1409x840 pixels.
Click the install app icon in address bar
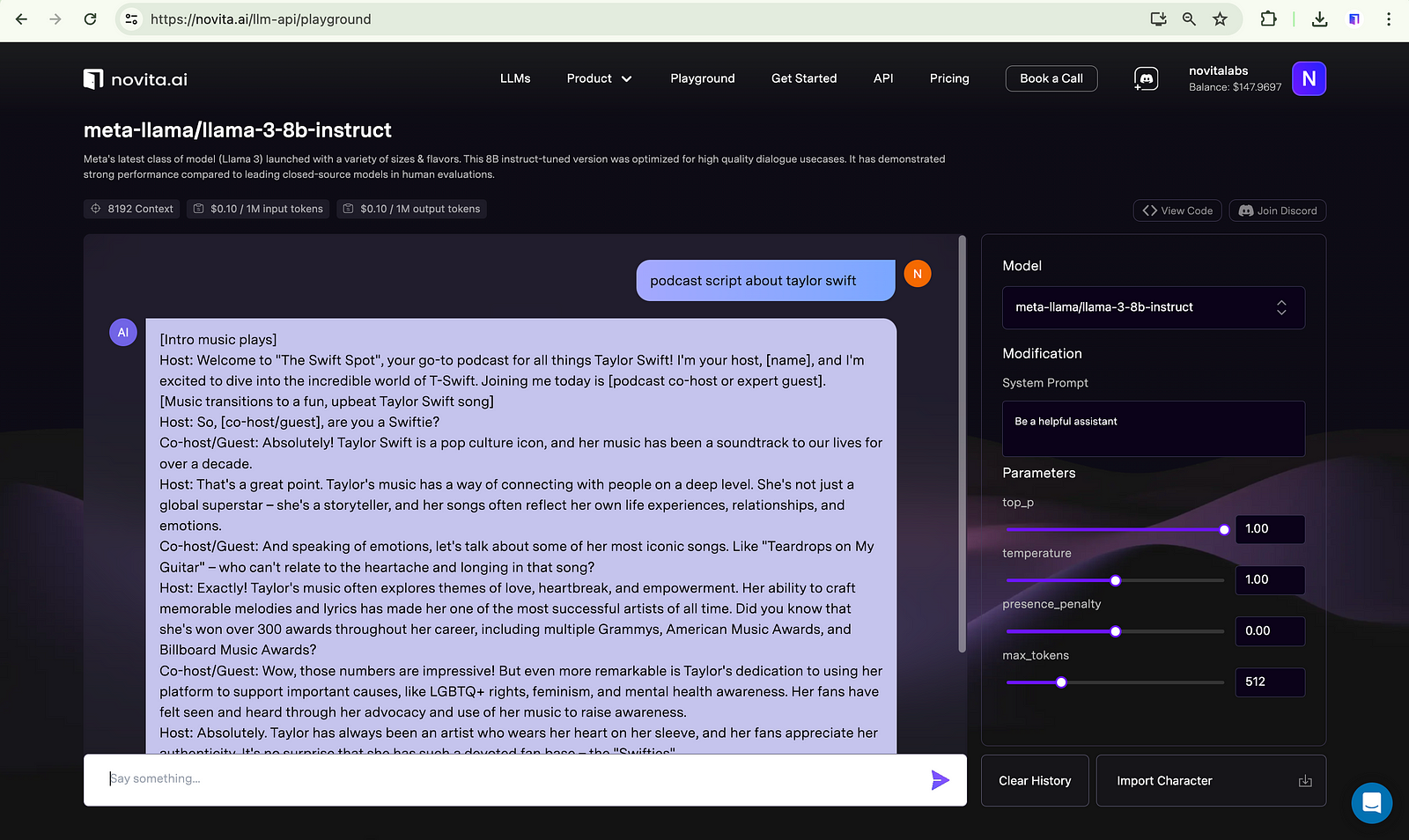pos(1158,18)
